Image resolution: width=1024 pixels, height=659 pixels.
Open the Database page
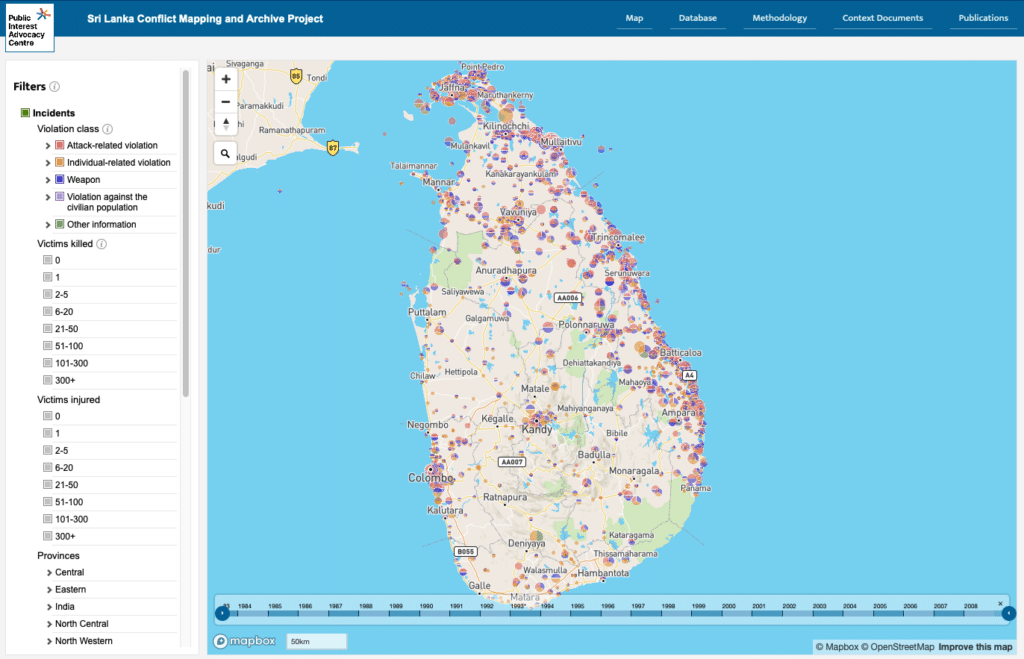coord(697,19)
